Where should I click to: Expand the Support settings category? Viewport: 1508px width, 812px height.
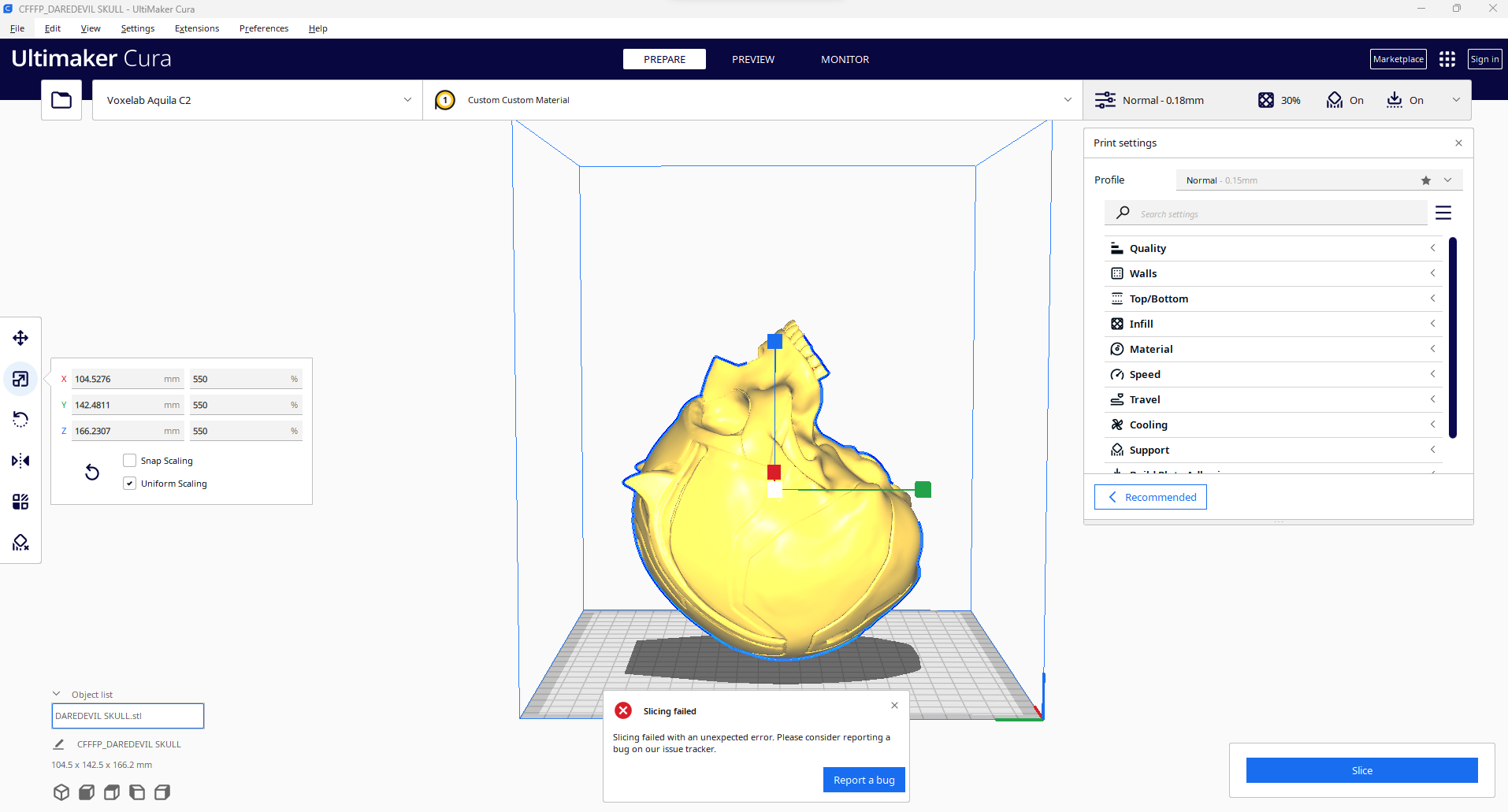click(1273, 450)
